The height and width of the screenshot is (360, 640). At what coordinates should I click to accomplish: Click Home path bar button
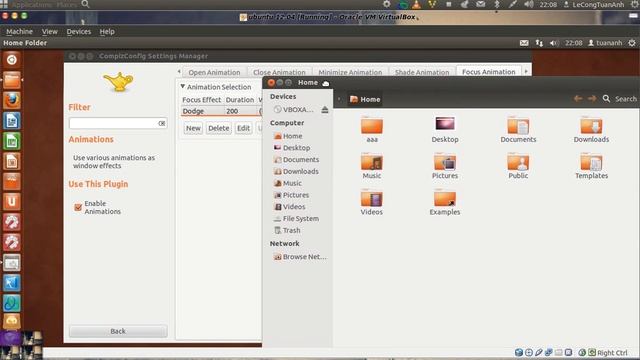(x=365, y=99)
